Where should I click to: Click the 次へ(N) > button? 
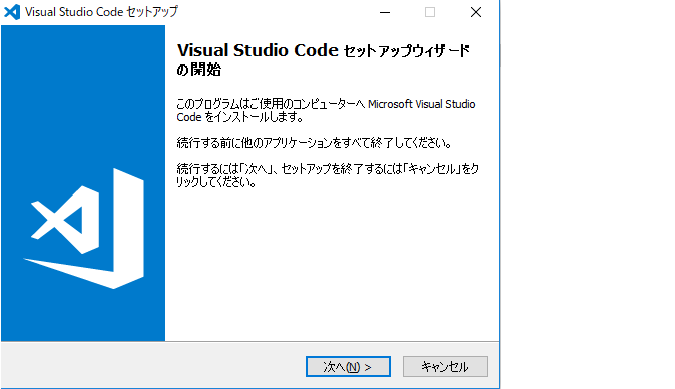pos(348,367)
